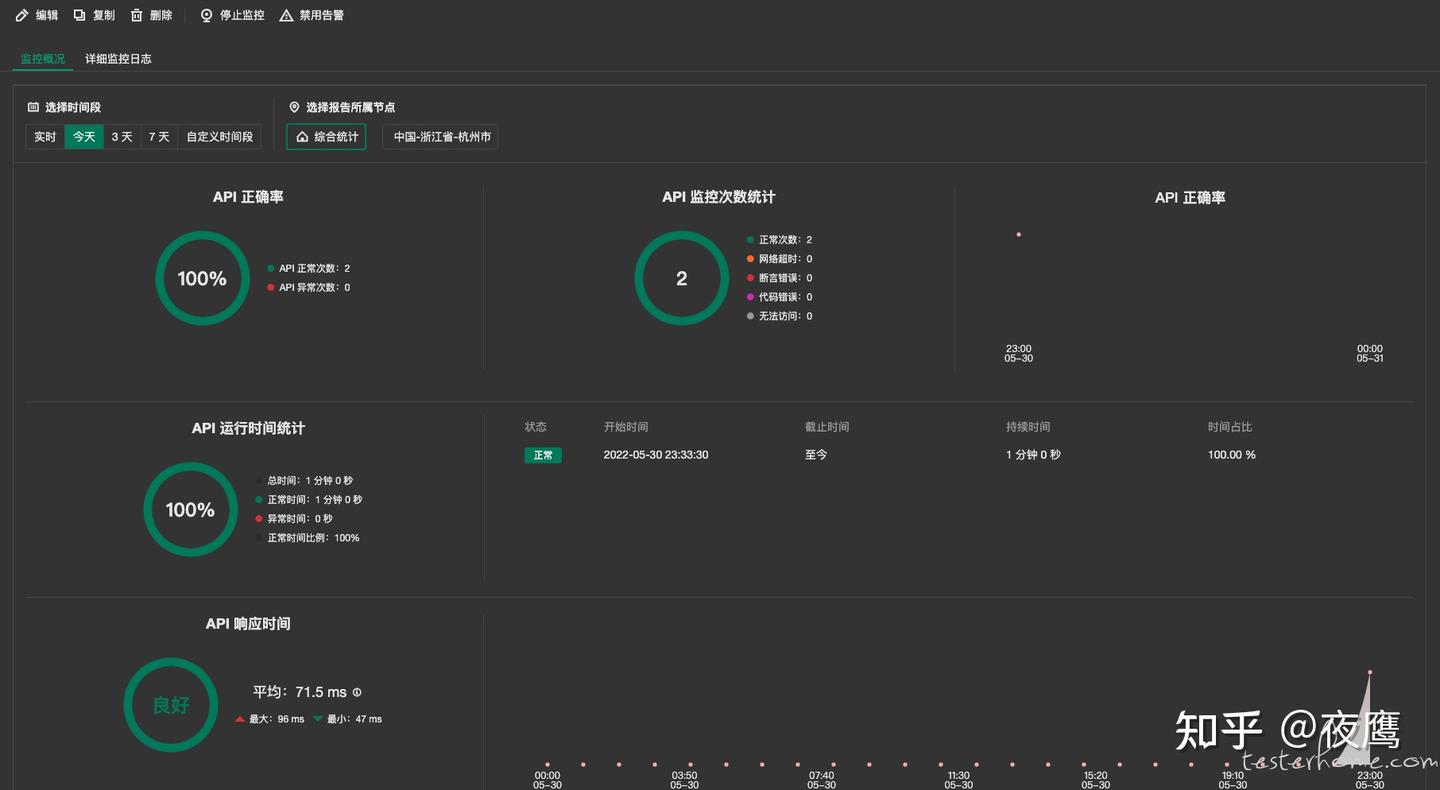Image resolution: width=1440 pixels, height=790 pixels.
Task: Click data point in API 正确率 line chart
Action: point(1019,235)
